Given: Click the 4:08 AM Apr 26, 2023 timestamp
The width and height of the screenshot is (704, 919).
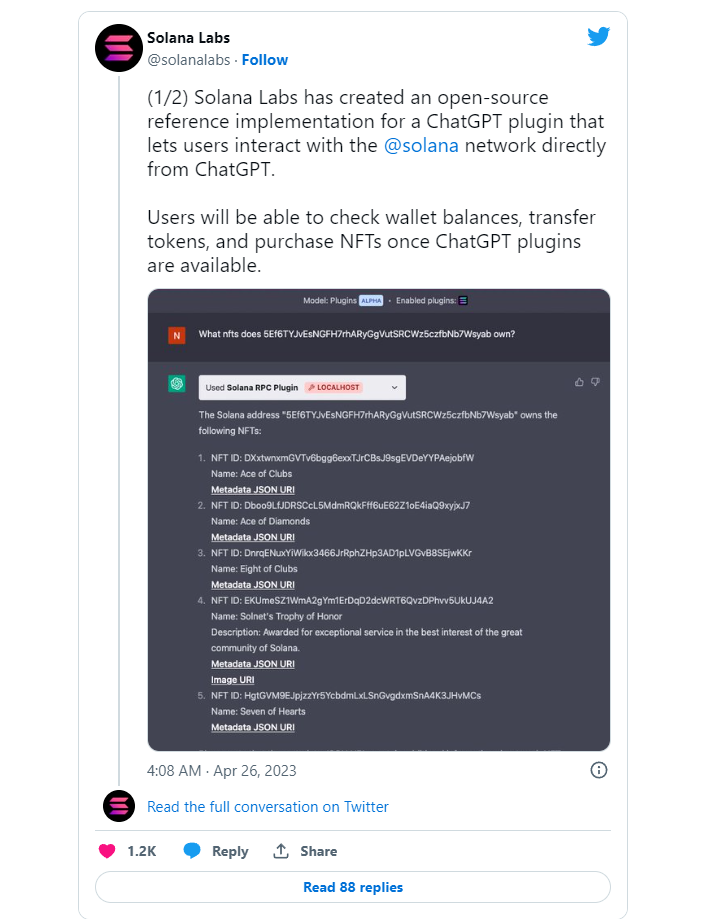Looking at the screenshot, I should coord(222,771).
